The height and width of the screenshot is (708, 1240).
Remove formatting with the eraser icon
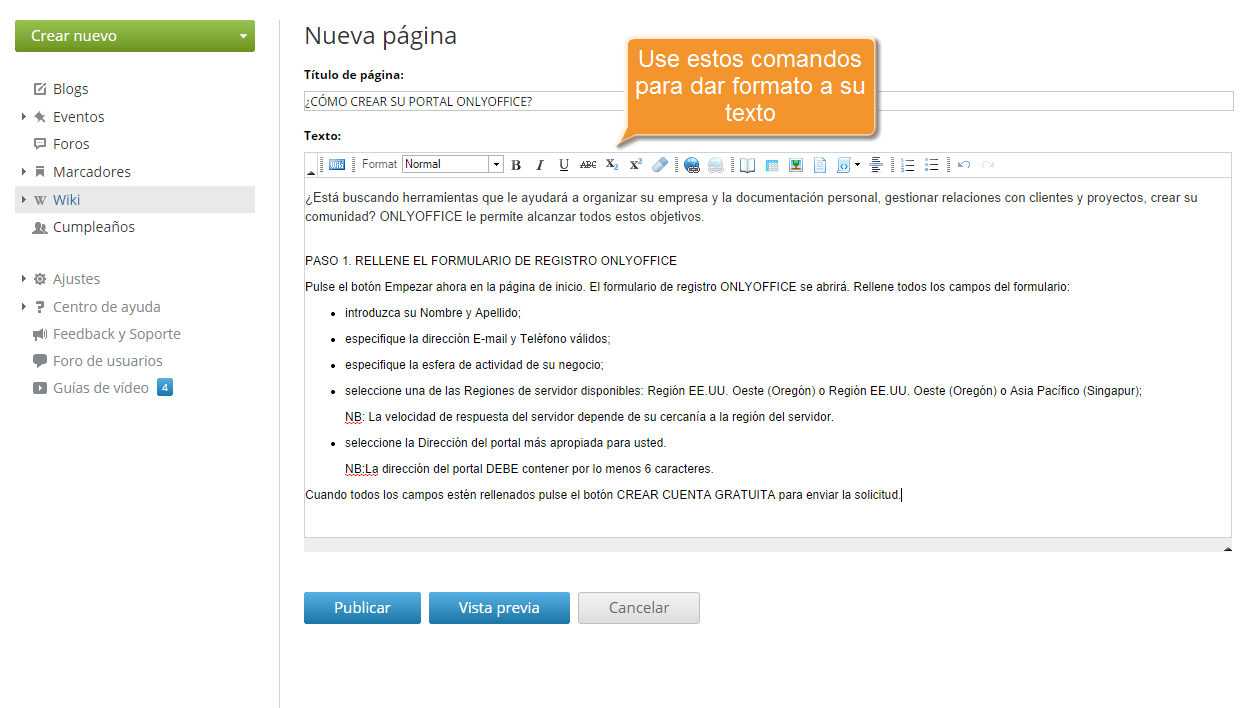click(x=660, y=164)
